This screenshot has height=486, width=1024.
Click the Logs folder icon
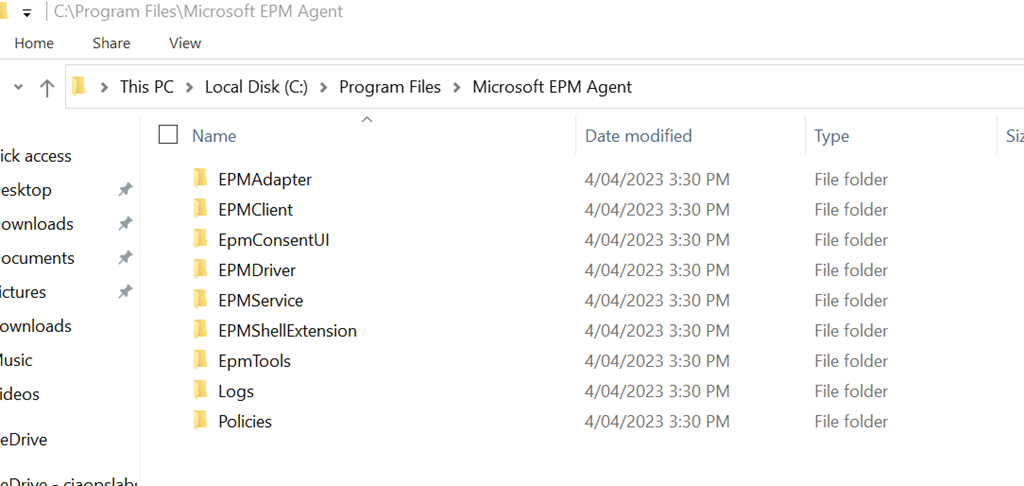pyautogui.click(x=200, y=391)
